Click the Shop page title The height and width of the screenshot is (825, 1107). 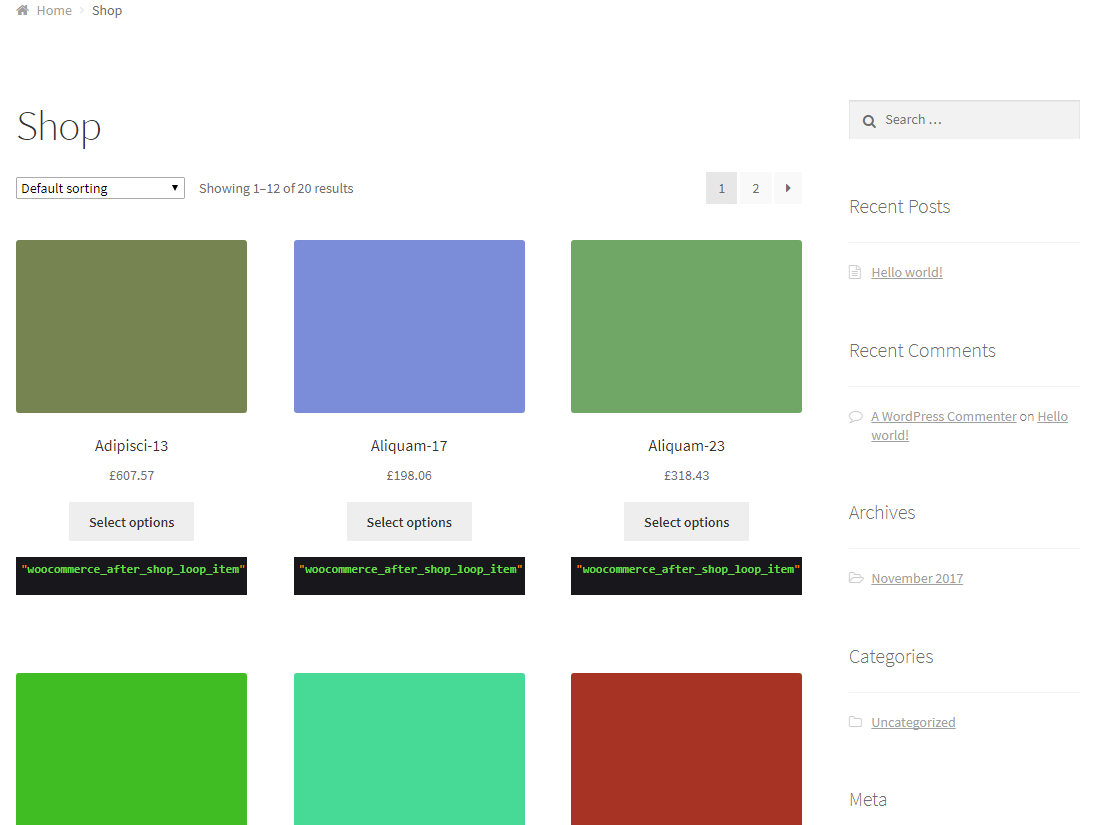point(59,127)
